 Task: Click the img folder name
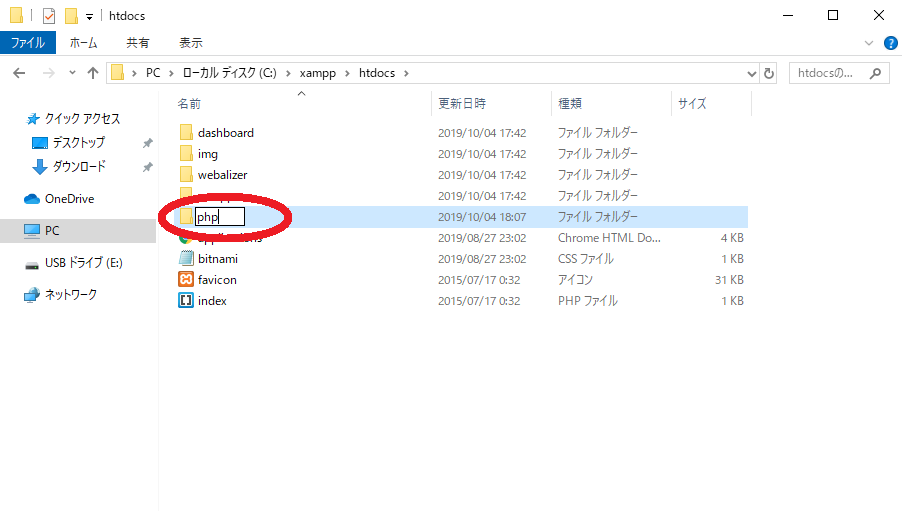click(x=208, y=154)
